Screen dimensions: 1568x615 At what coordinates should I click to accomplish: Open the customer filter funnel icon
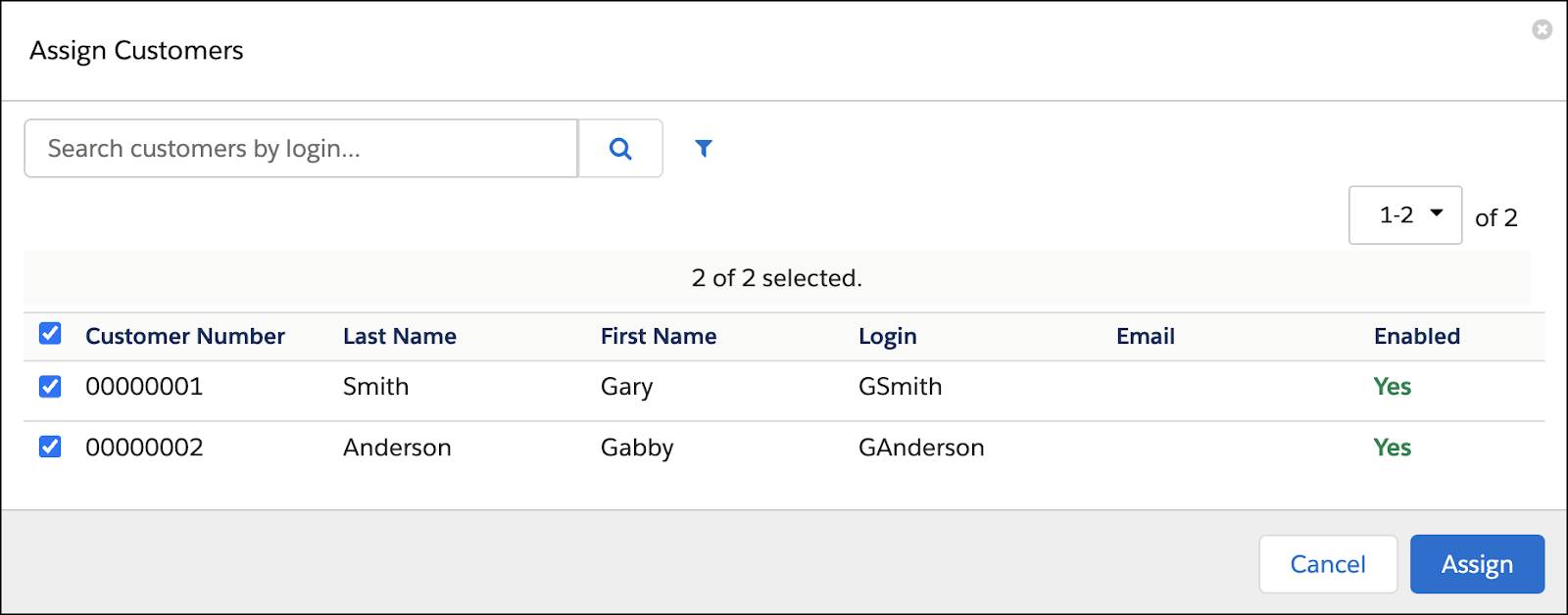703,149
